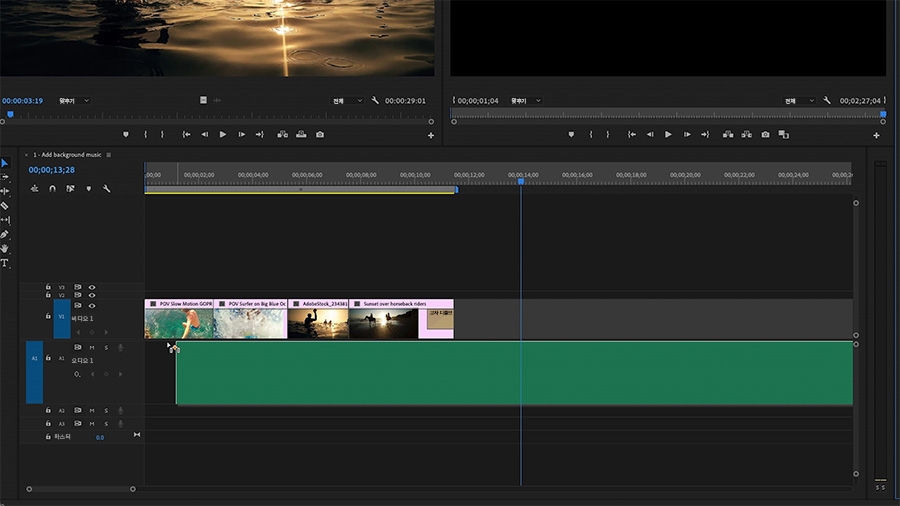This screenshot has width=900, height=506.
Task: Open Program monitor settings wrench
Action: click(x=826, y=101)
